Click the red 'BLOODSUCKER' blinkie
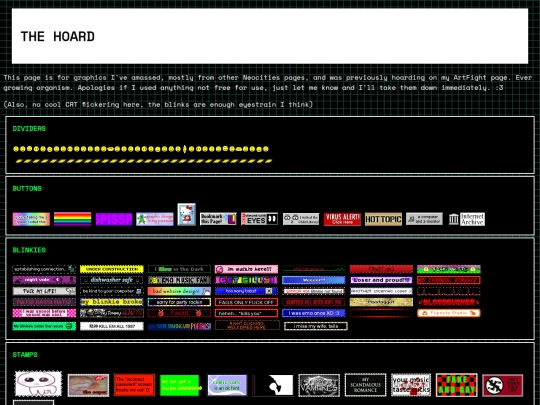This screenshot has height=405, width=540. pyautogui.click(x=449, y=302)
